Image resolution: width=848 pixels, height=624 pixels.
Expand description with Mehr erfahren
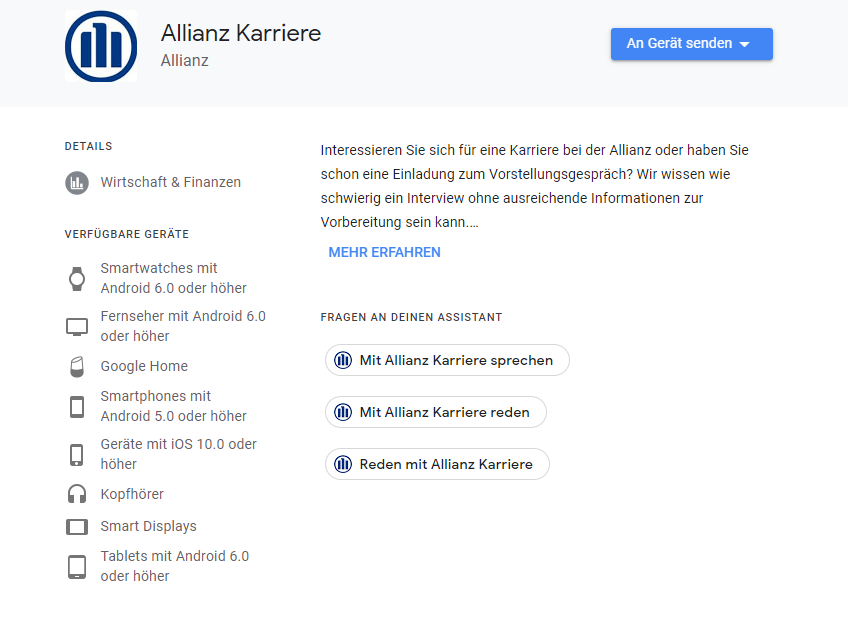tap(384, 252)
